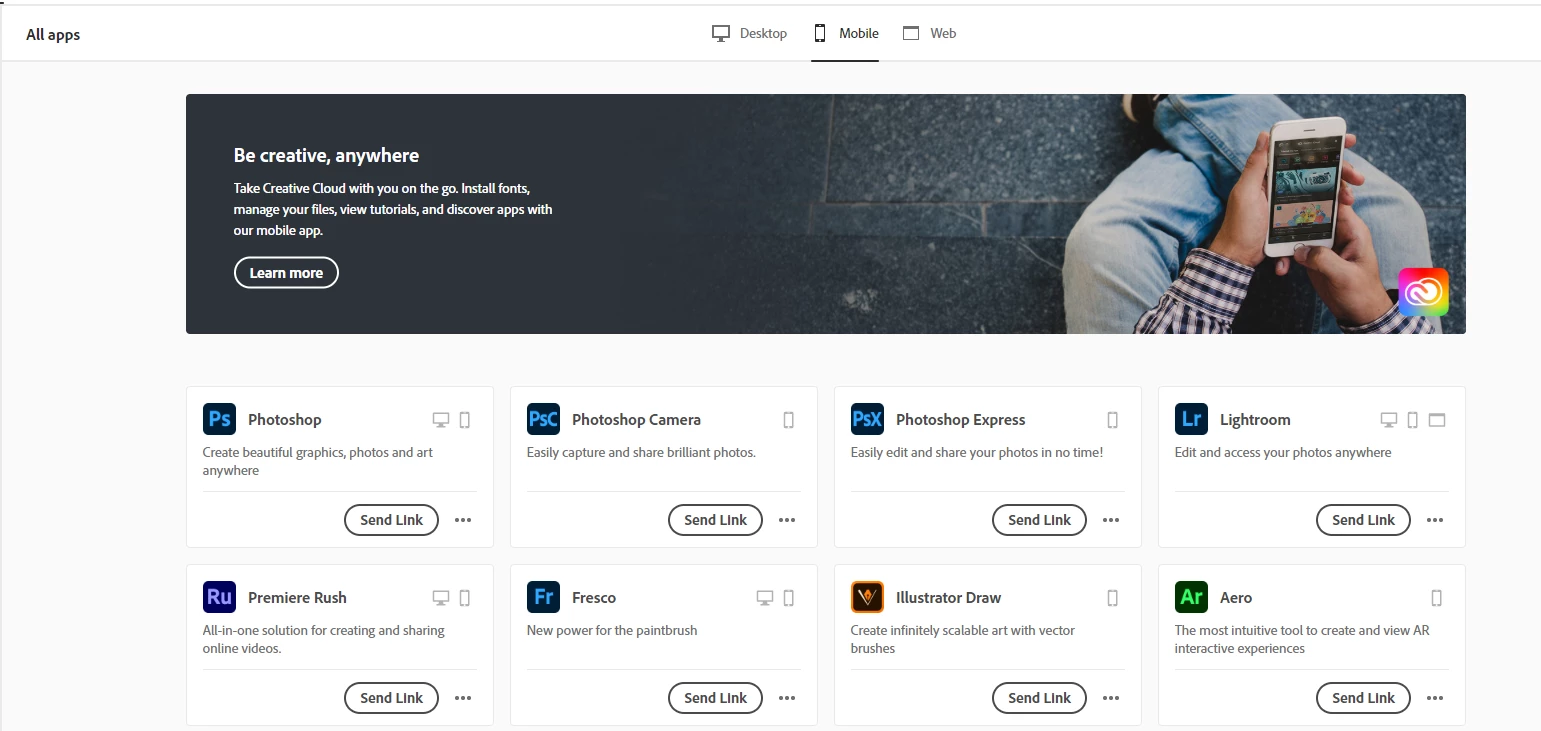This screenshot has width=1541, height=731.
Task: Click desktop icon on Premiere Rush card
Action: (441, 598)
